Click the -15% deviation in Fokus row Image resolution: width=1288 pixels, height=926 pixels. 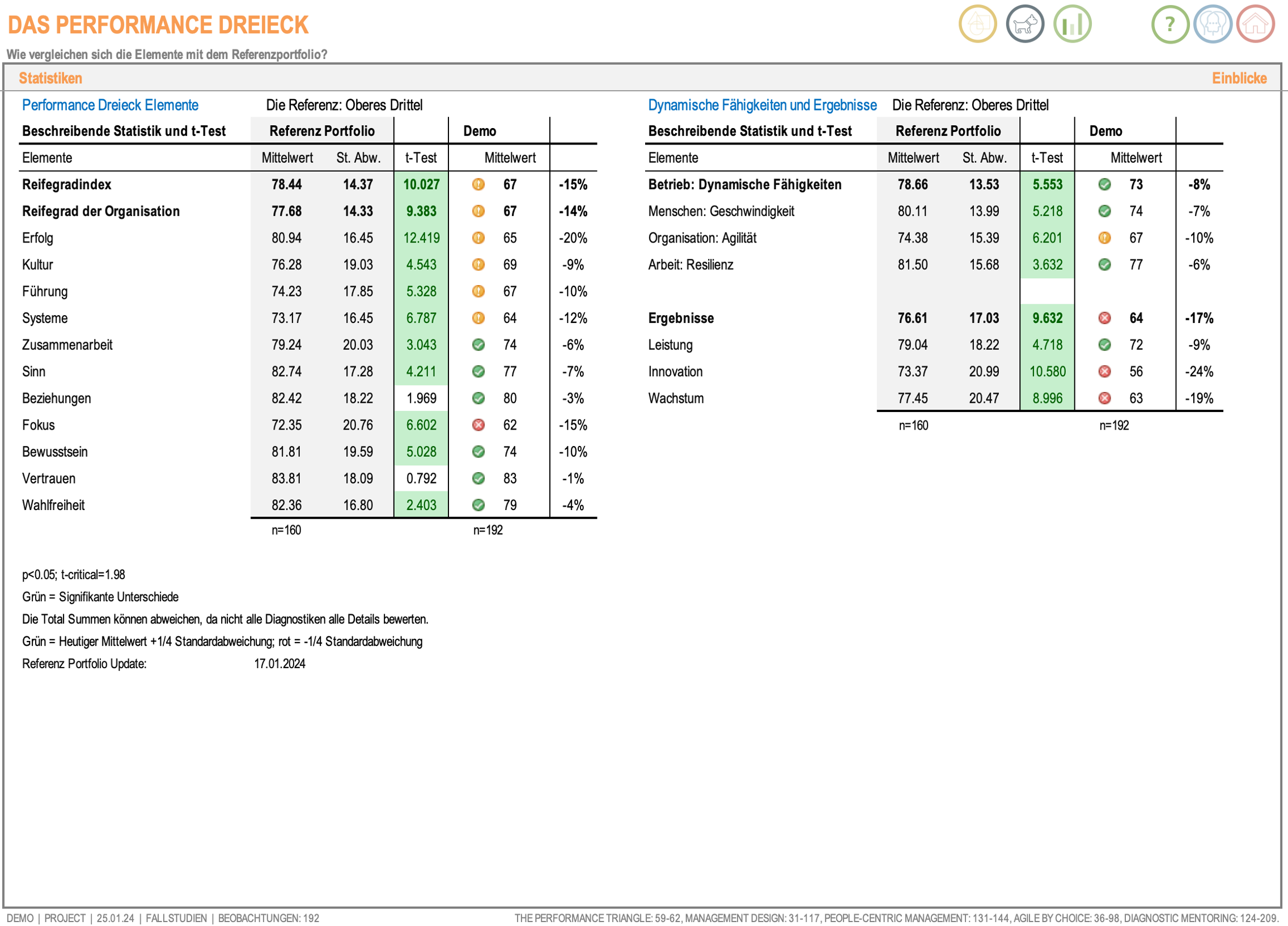[x=573, y=424]
